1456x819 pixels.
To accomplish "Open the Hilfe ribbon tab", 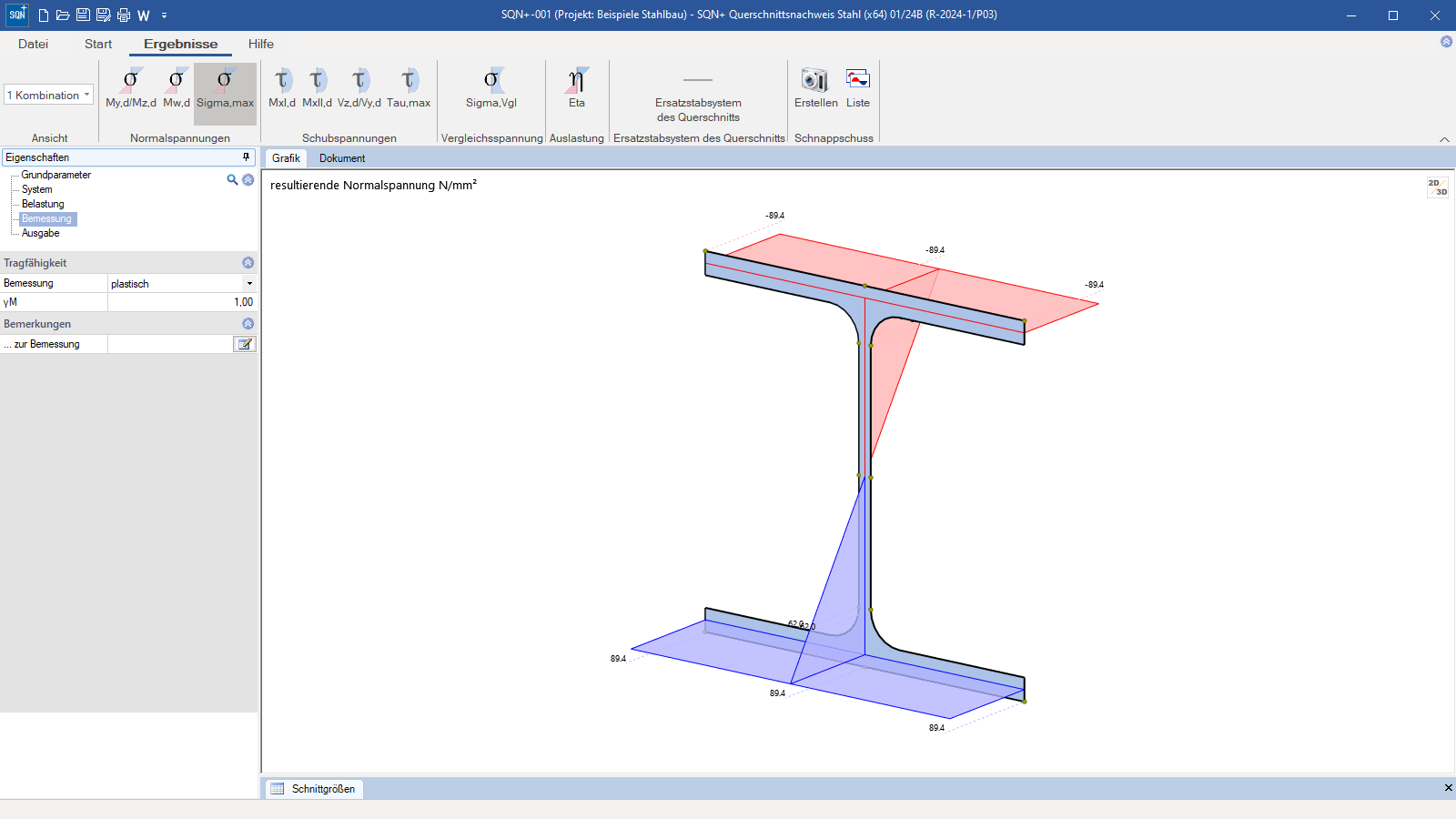I will pos(261,44).
